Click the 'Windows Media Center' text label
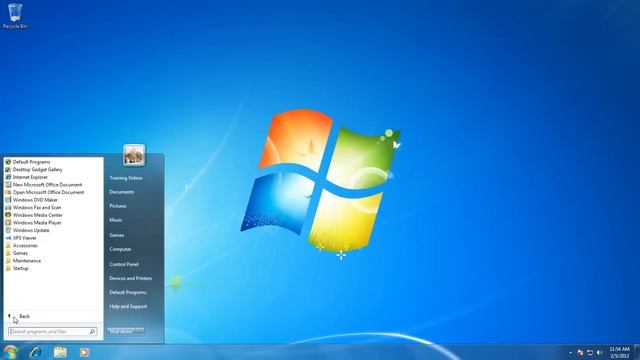The width and height of the screenshot is (640, 360). pos(38,215)
